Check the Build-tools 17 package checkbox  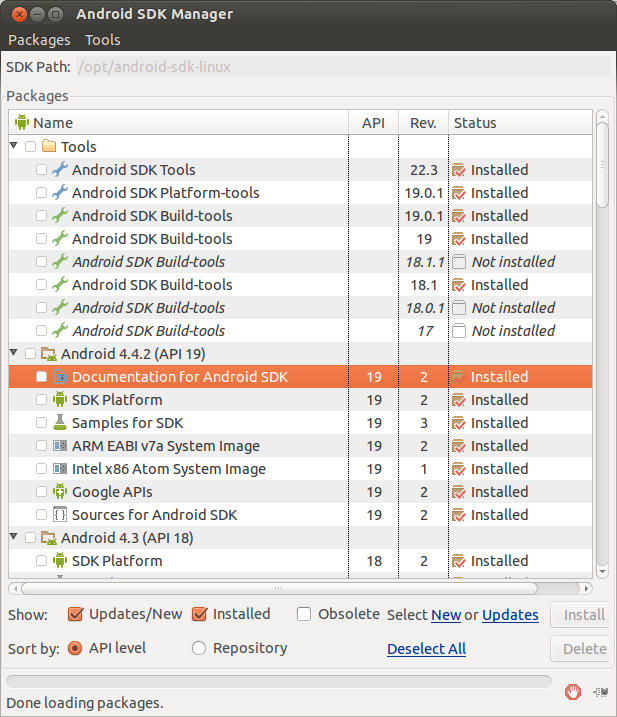click(x=41, y=331)
